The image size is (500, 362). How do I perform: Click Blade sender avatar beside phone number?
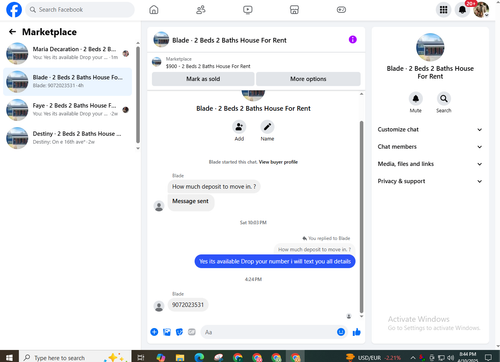[x=159, y=306]
